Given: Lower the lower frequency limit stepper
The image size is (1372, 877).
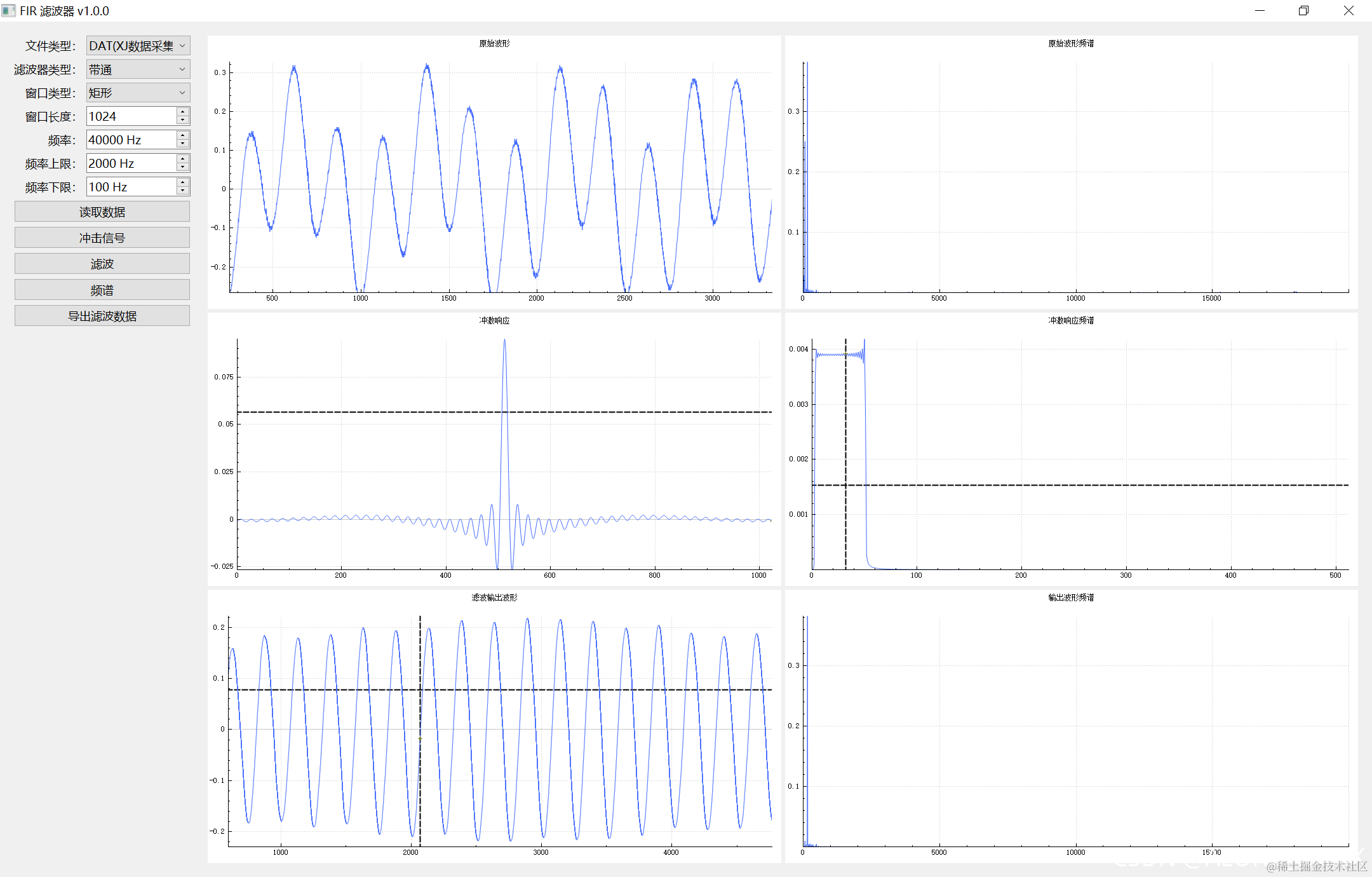Looking at the screenshot, I should (183, 191).
